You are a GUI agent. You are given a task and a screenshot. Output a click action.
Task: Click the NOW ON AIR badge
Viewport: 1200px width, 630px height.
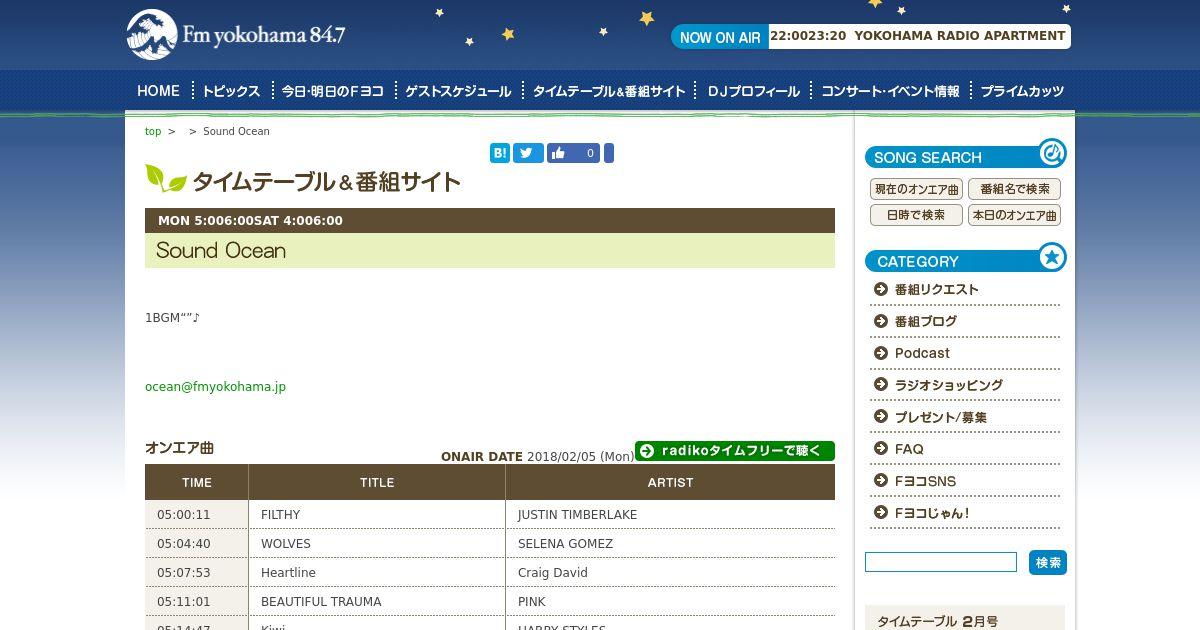coord(720,37)
